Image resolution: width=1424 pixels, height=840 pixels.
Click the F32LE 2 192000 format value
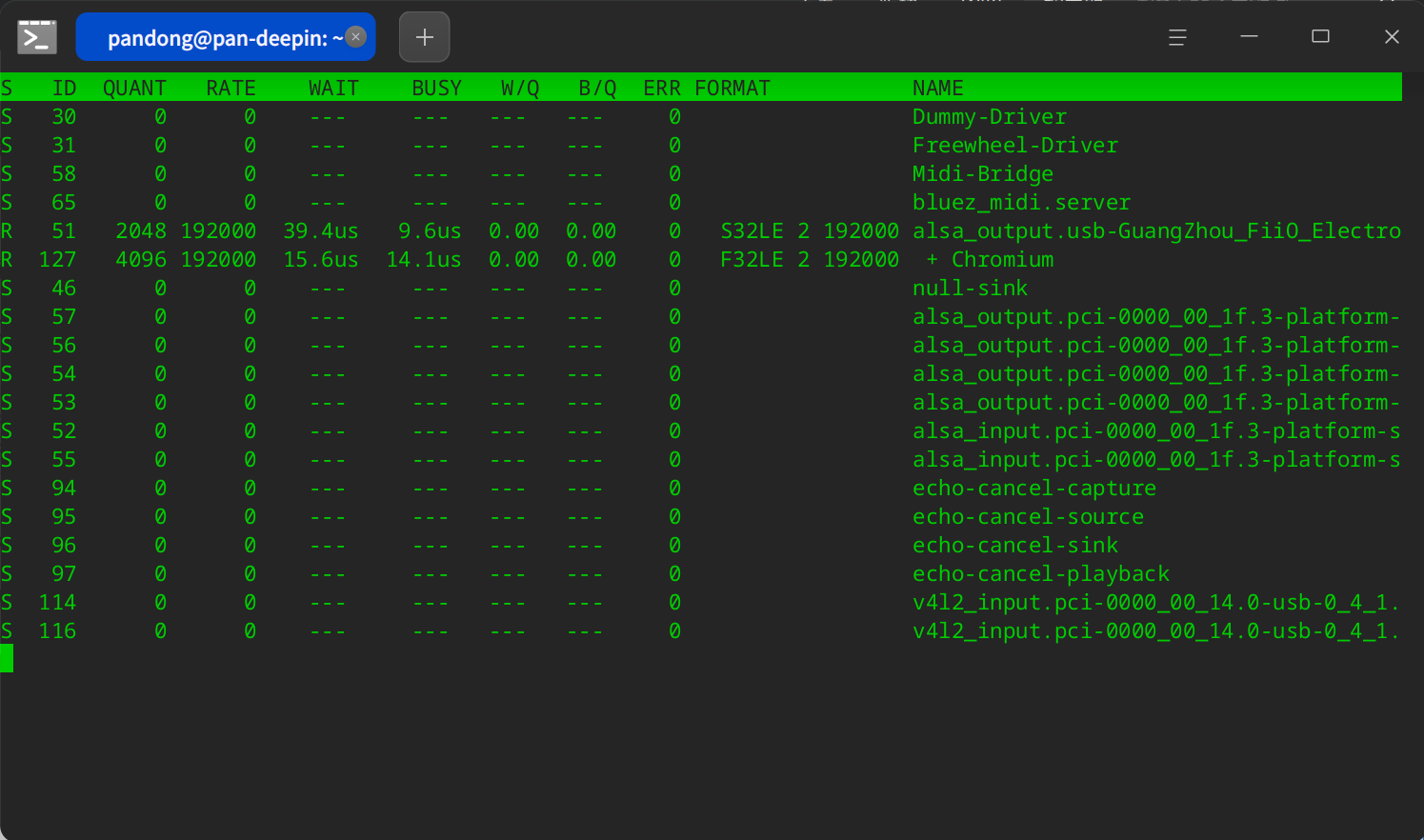[x=810, y=259]
